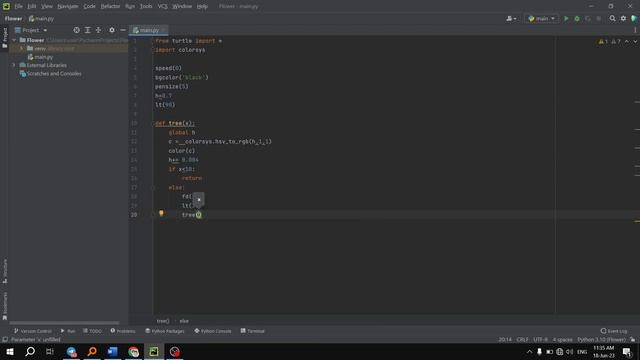The width and height of the screenshot is (640, 360).
Task: Click the else breadcrumb at the editor bottom
Action: coord(184,321)
